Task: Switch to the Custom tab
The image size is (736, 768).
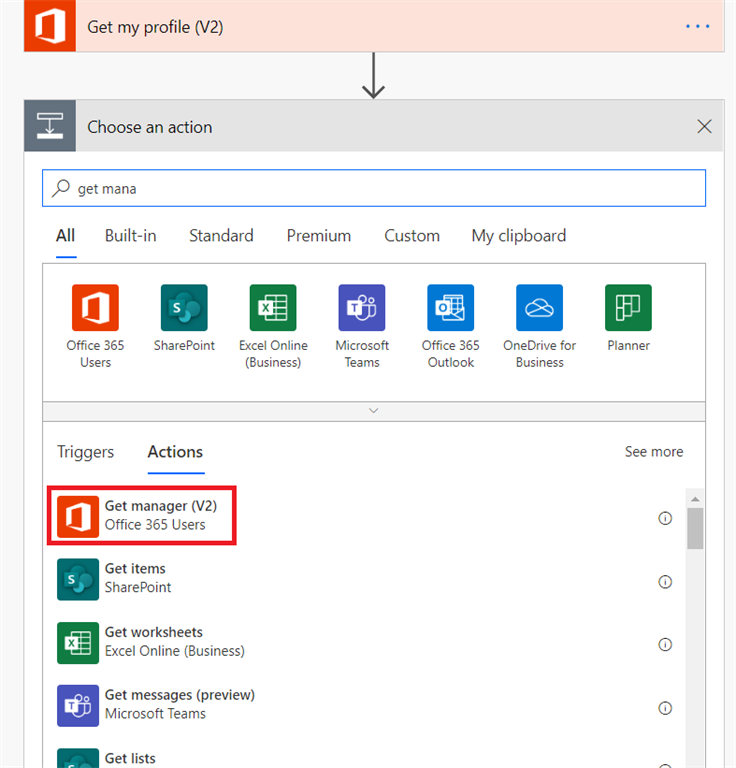Action: [412, 236]
